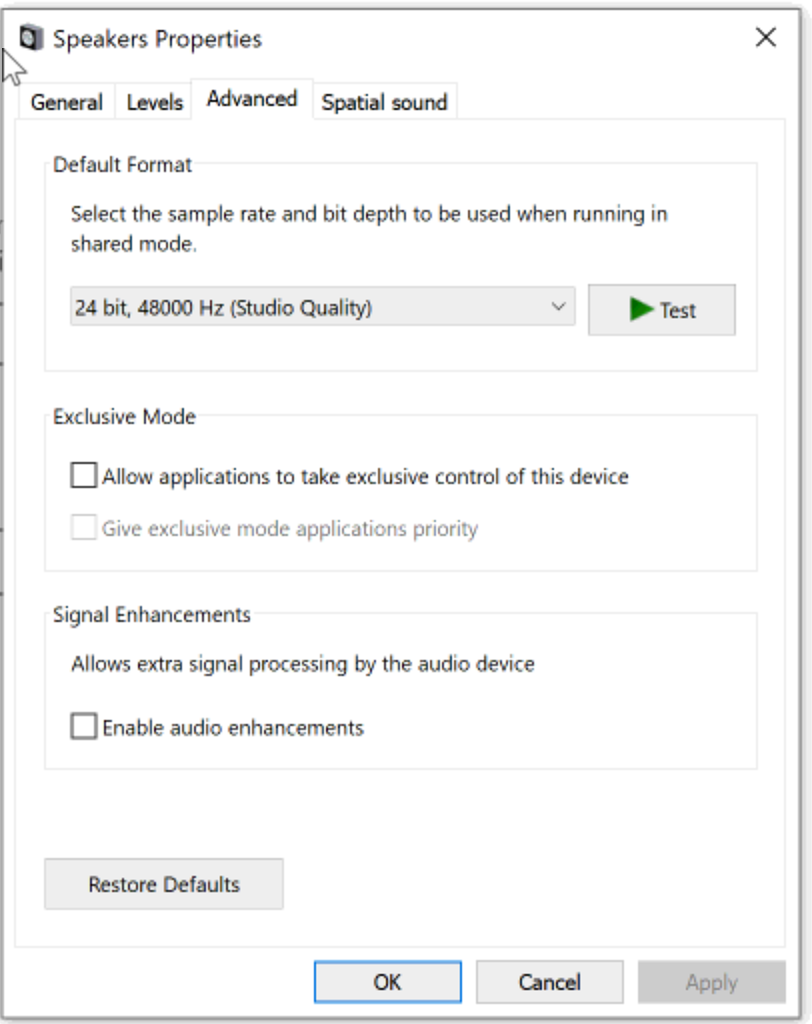
Task: Enable exclusive control of this device checkbox
Action: [x=84, y=476]
